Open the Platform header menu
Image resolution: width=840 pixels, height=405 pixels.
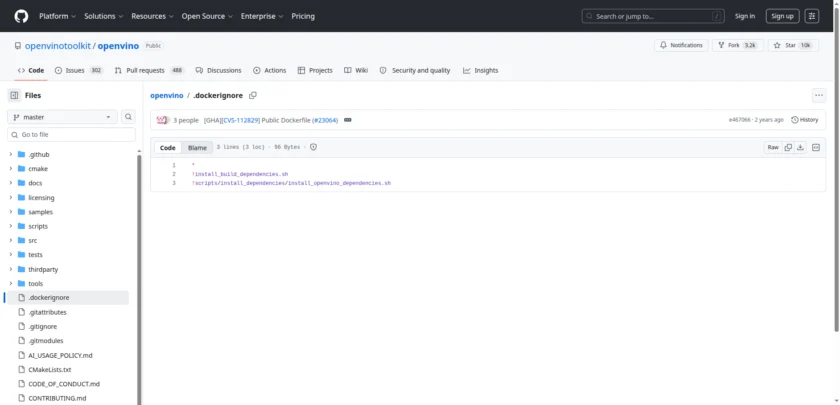(57, 16)
